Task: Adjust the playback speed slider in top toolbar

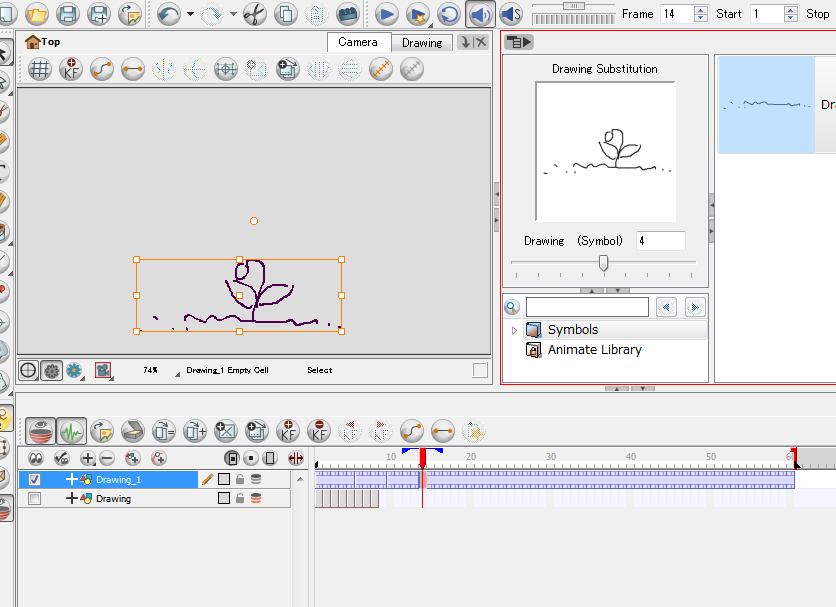Action: click(574, 6)
